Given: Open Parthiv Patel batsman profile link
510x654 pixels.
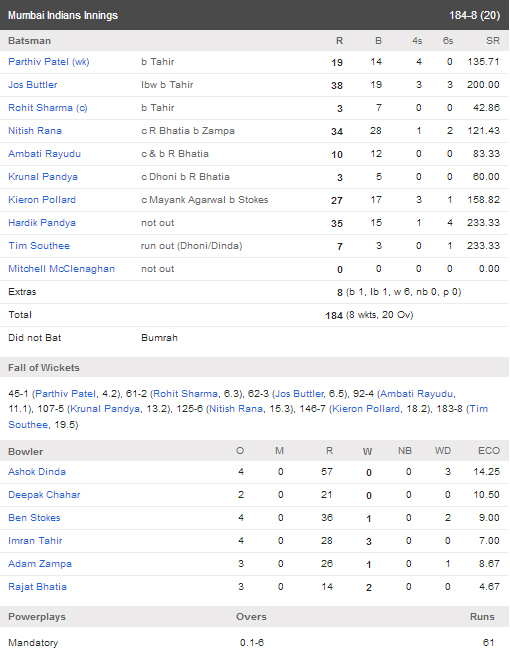Looking at the screenshot, I should (49, 62).
